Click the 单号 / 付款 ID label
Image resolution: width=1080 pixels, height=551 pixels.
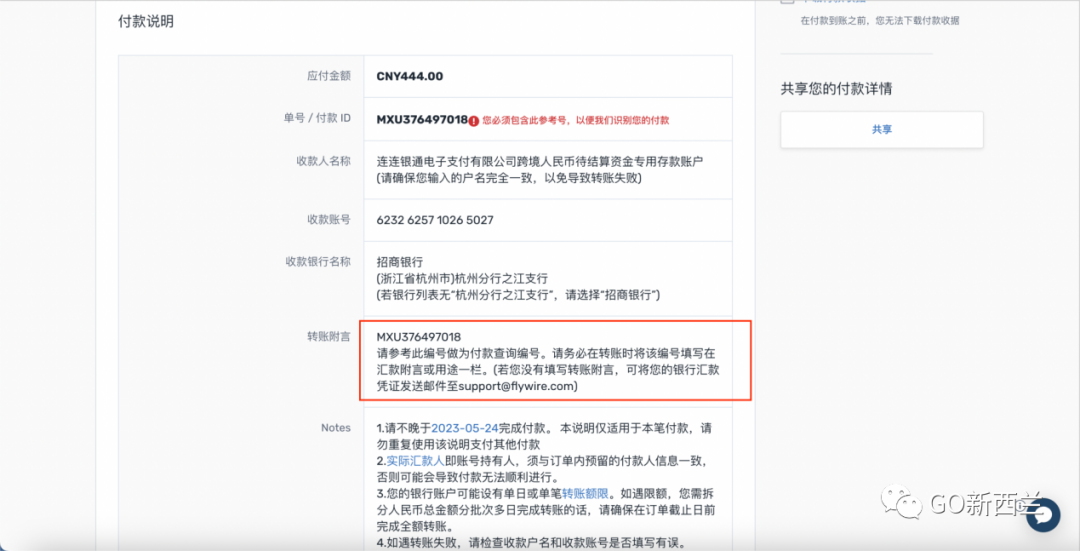click(317, 118)
